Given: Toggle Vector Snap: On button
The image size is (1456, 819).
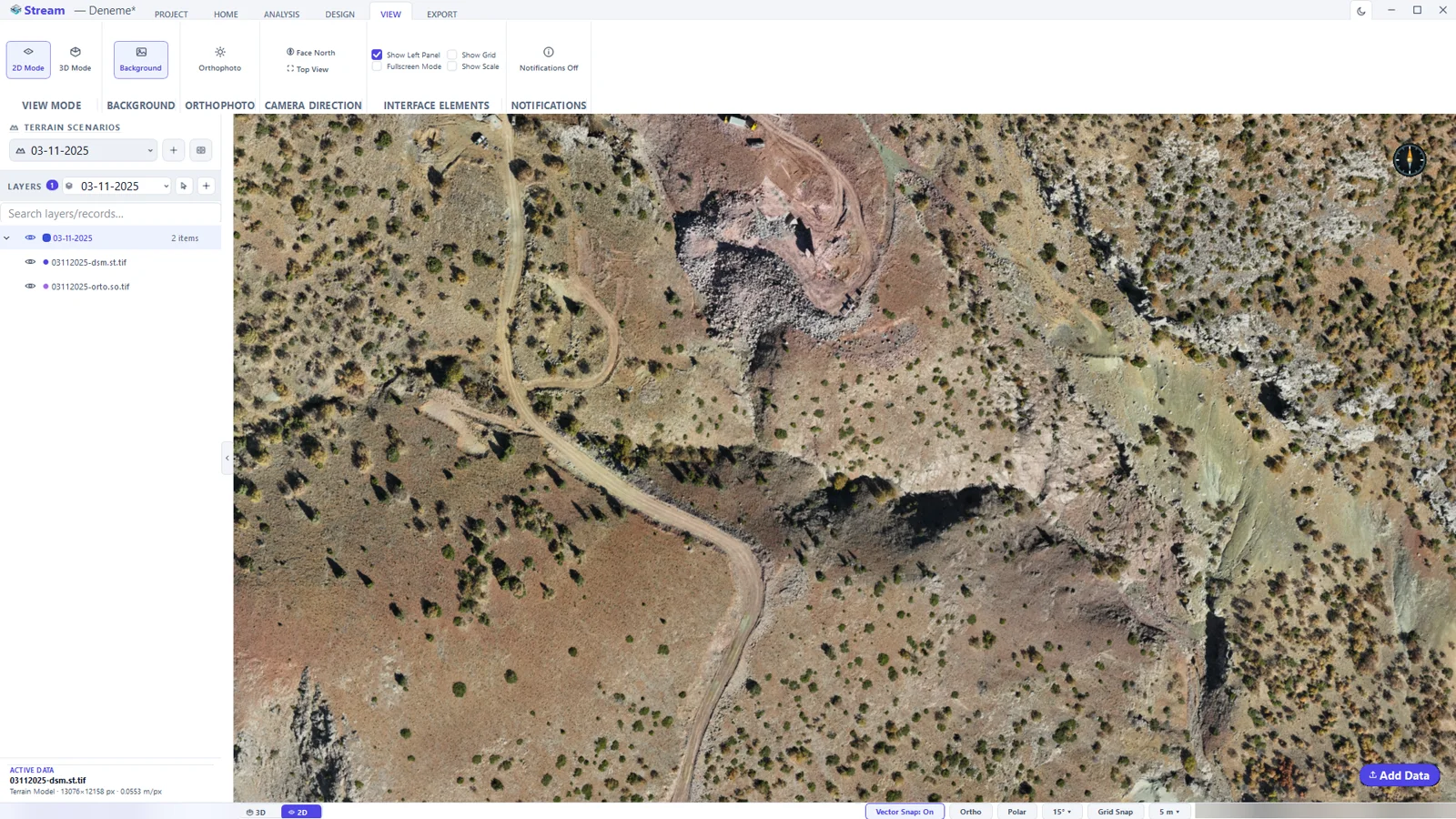Looking at the screenshot, I should (x=905, y=812).
